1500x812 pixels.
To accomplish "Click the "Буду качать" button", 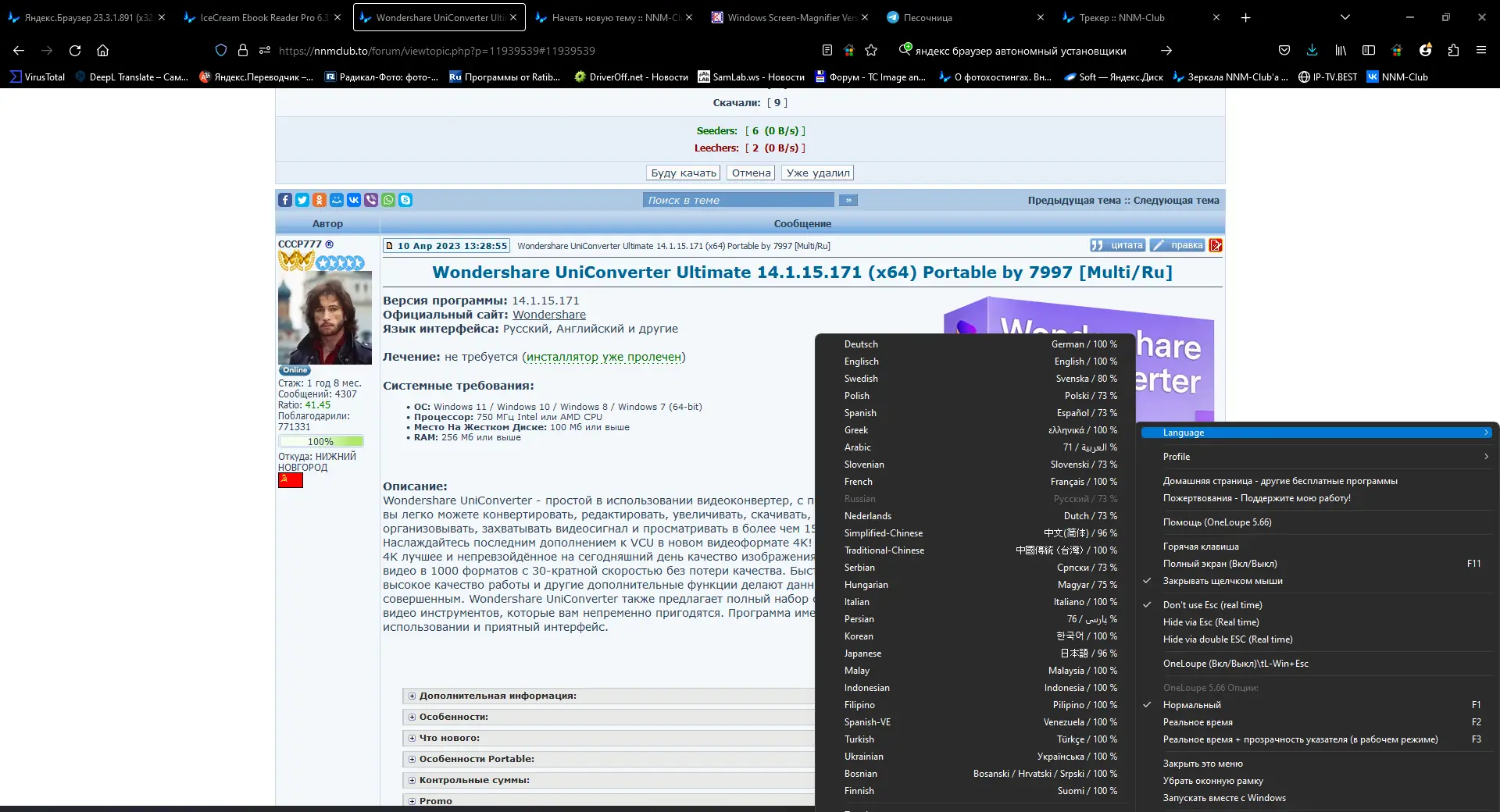I will 684,173.
